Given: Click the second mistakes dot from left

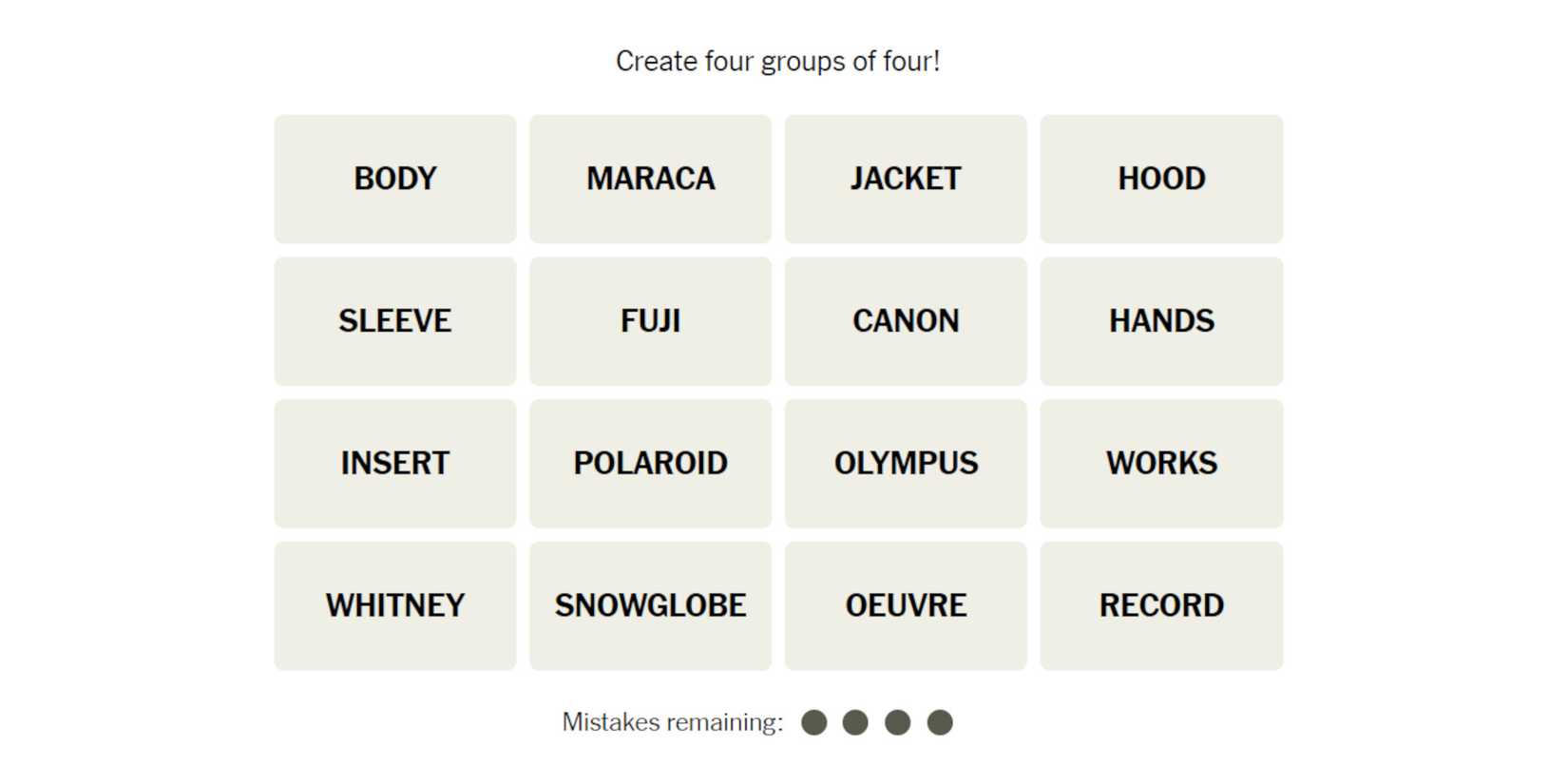Looking at the screenshot, I should point(855,723).
